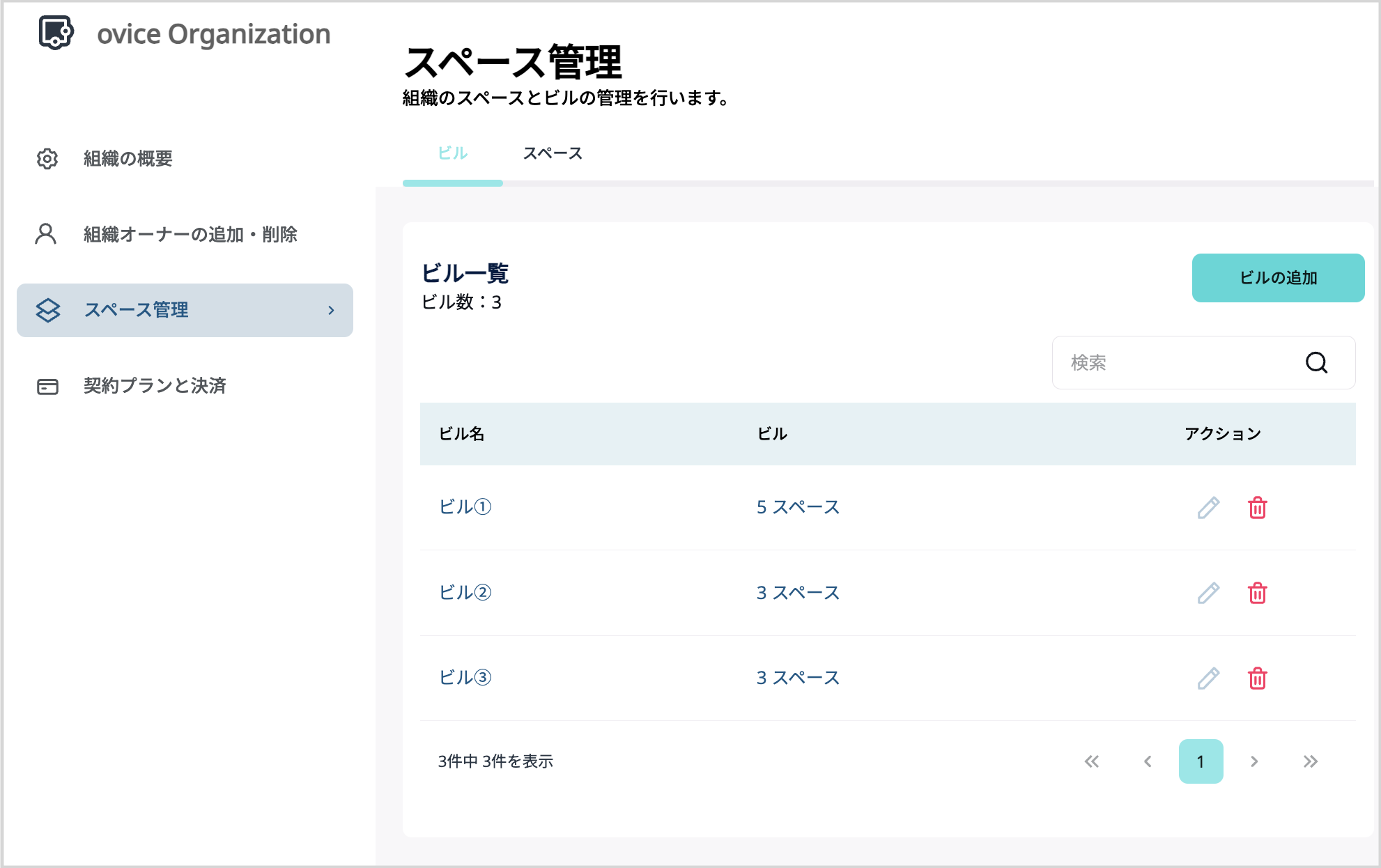Click the ovice Organization logo icon
This screenshot has height=868, width=1381.
click(56, 32)
